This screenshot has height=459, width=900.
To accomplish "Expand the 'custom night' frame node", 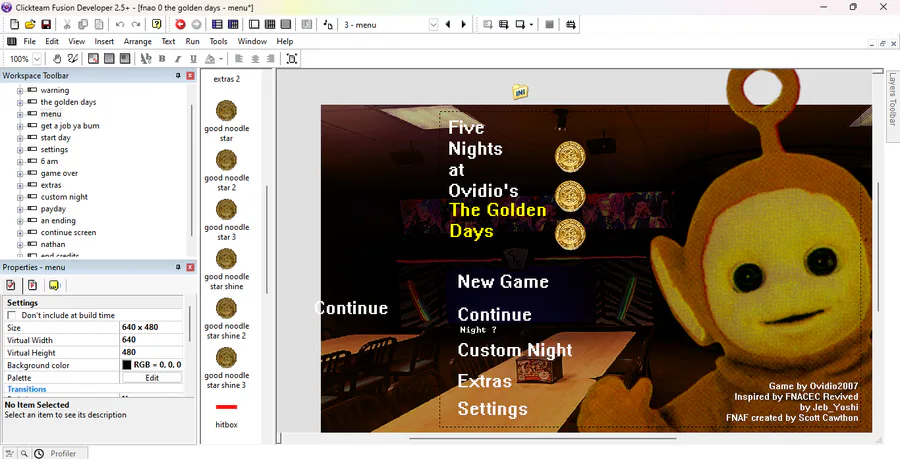I will (x=20, y=197).
